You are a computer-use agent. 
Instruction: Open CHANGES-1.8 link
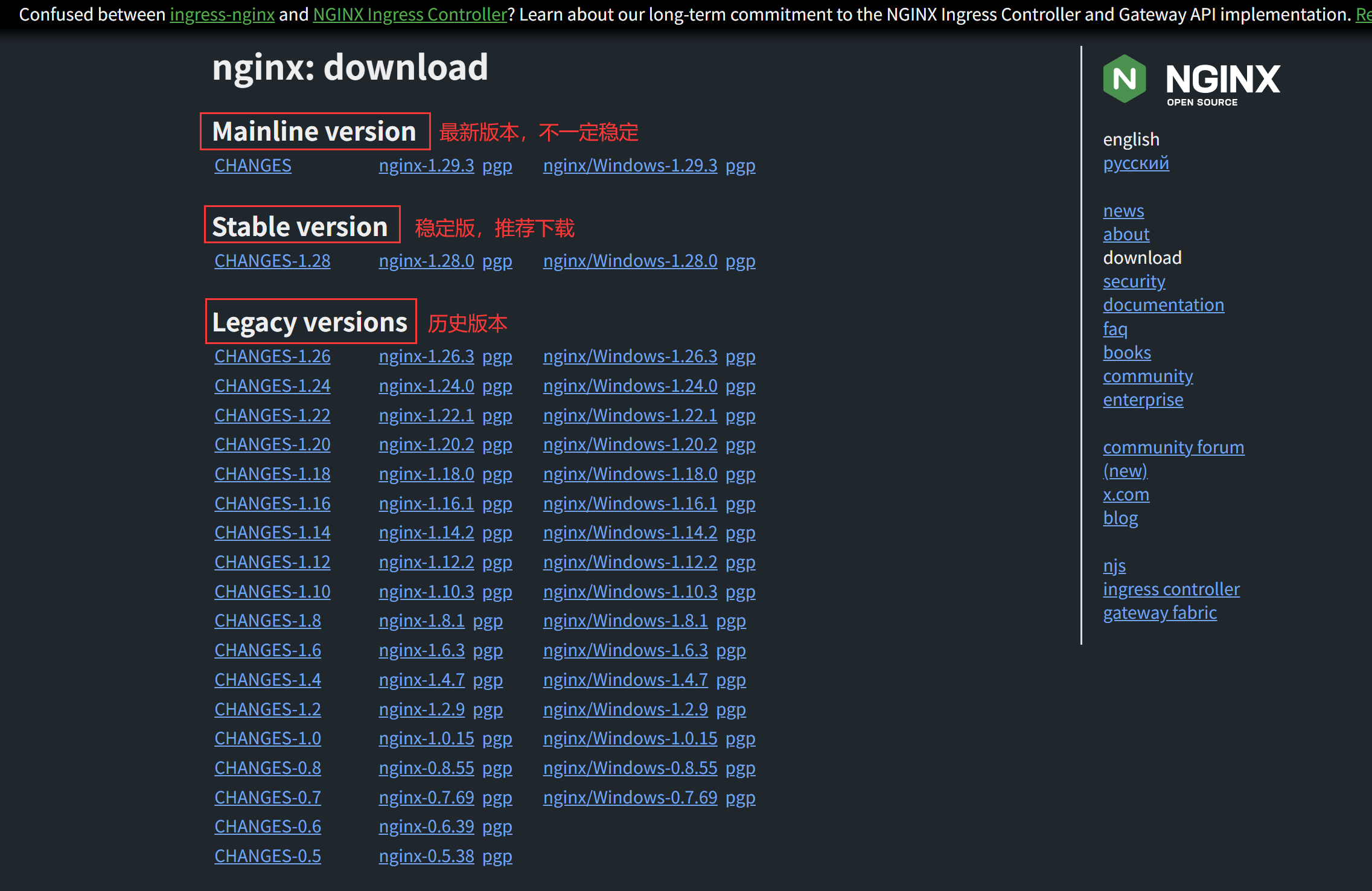pyautogui.click(x=267, y=621)
